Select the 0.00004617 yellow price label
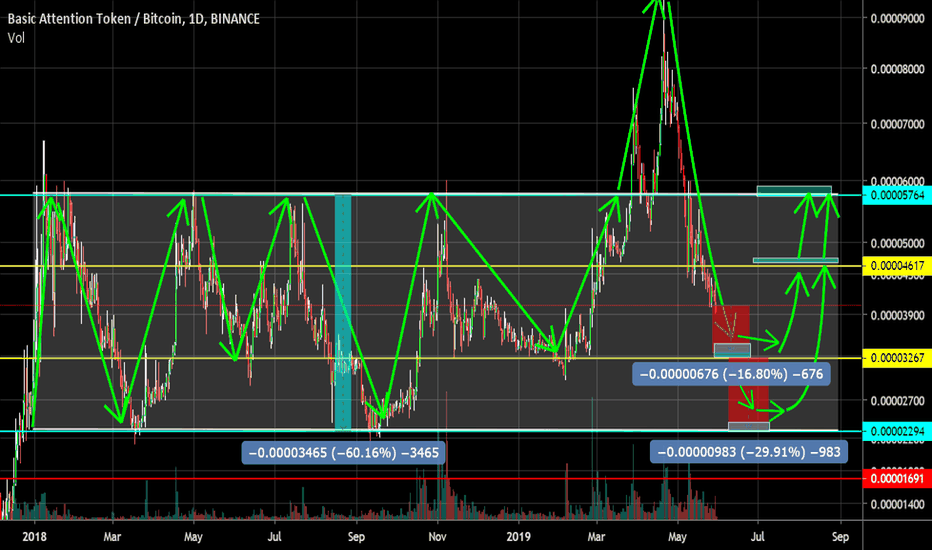This screenshot has width=932, height=550. pos(897,266)
